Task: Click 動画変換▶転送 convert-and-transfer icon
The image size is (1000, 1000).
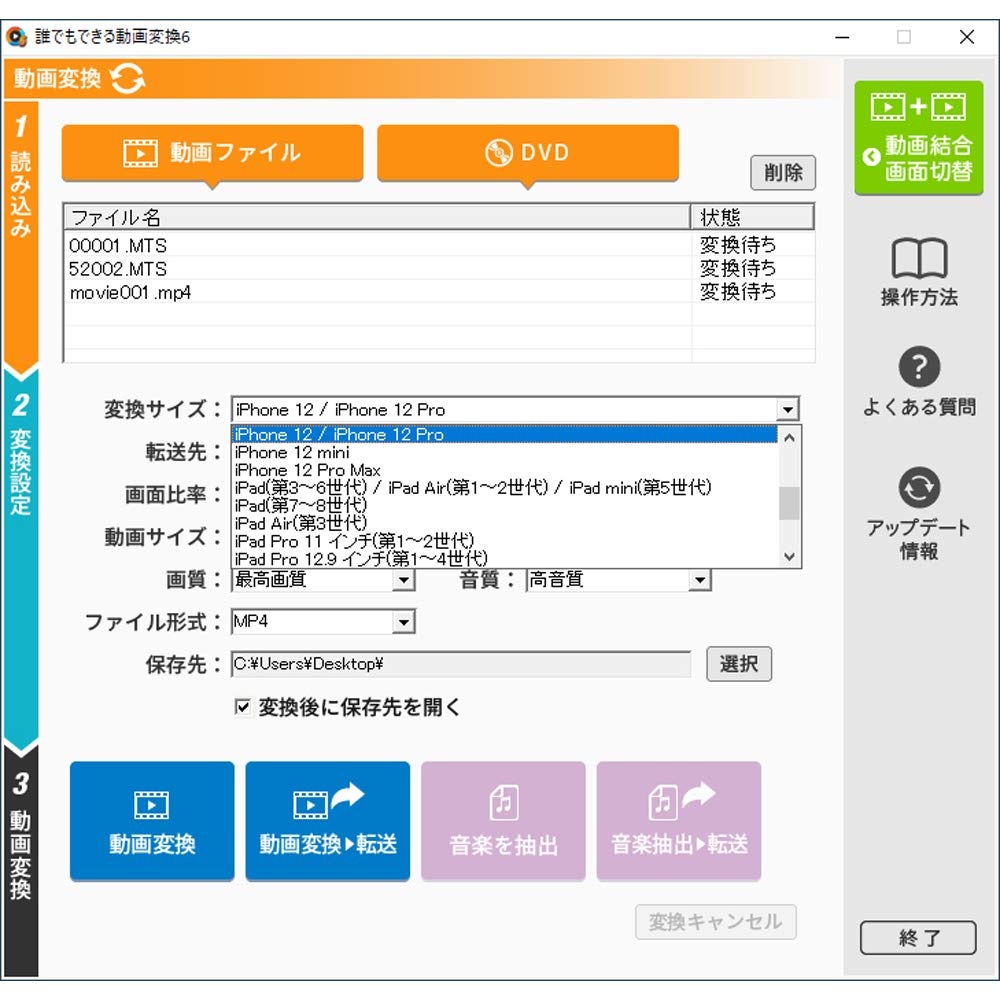Action: (327, 820)
